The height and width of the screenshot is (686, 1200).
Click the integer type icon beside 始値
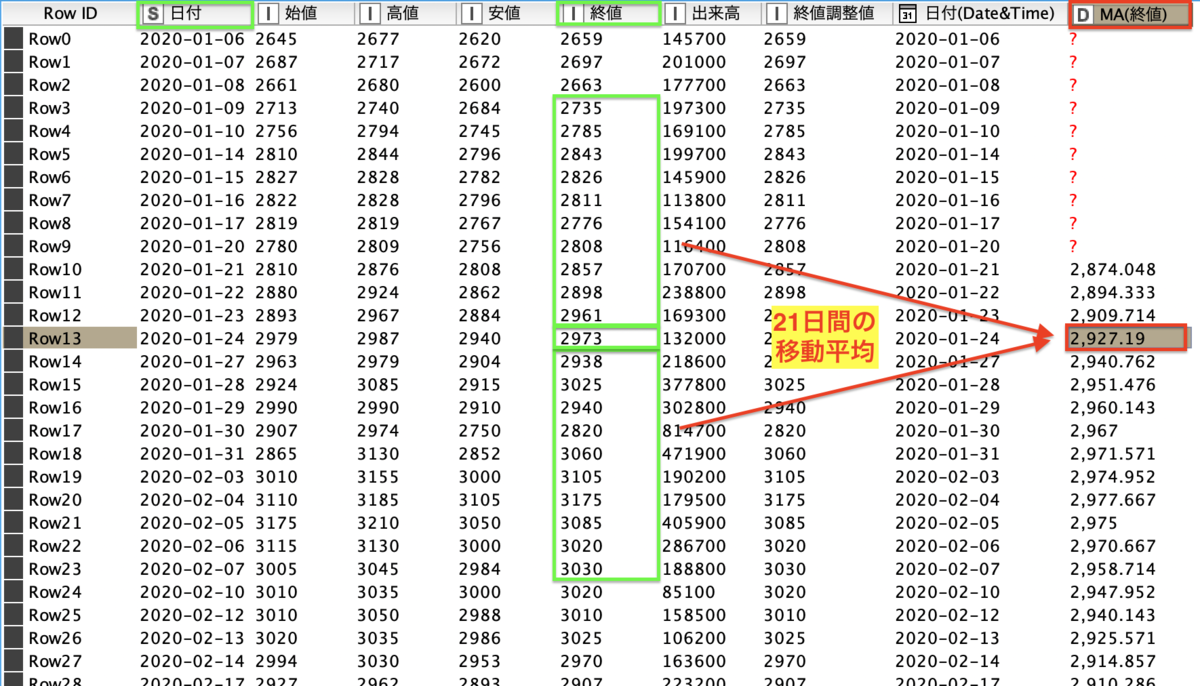pyautogui.click(x=267, y=14)
